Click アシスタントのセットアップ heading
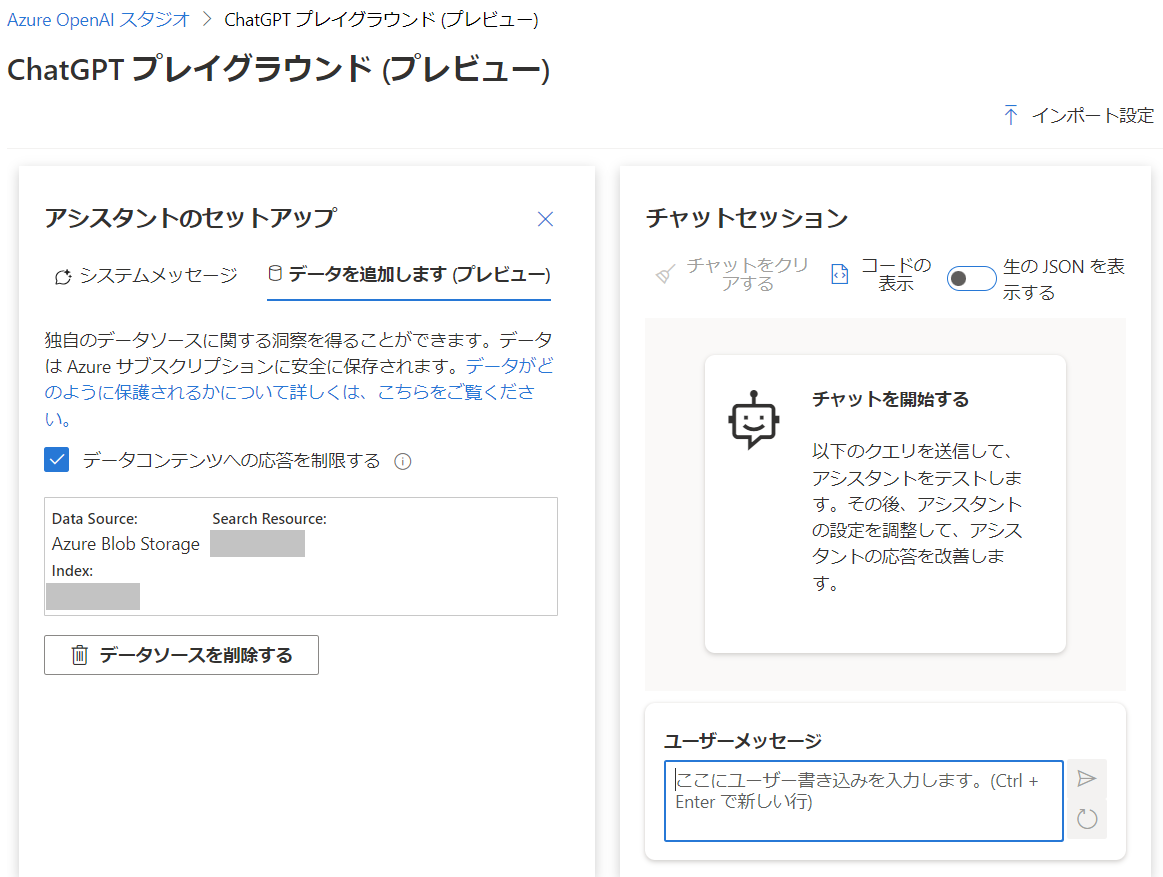Screen dimensions: 1163x877 pyautogui.click(x=191, y=218)
